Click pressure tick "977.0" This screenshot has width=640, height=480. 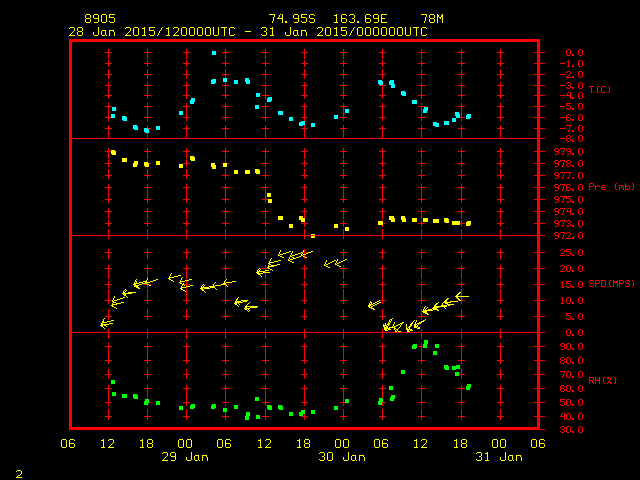tap(569, 176)
